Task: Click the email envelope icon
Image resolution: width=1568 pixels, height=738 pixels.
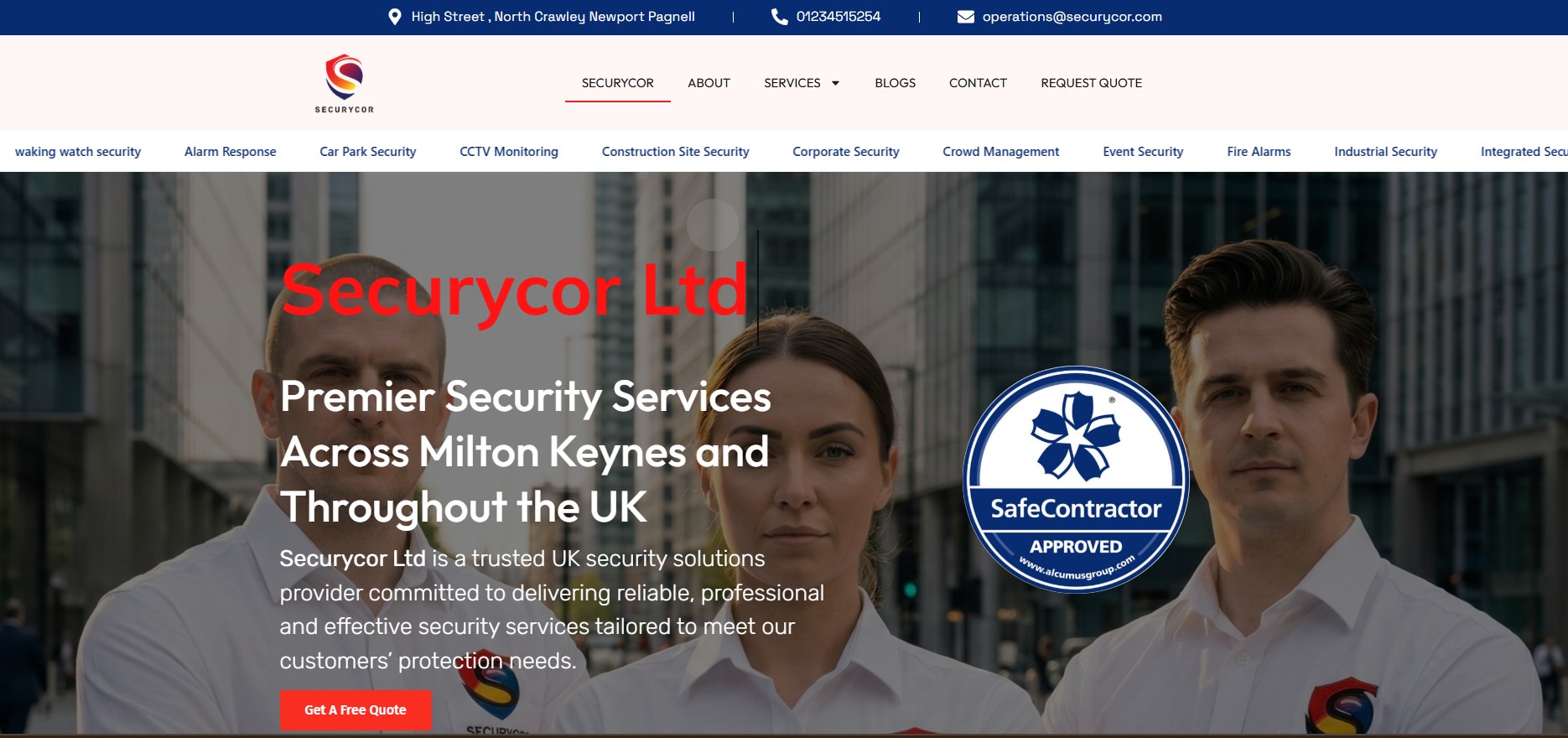Action: (x=966, y=17)
